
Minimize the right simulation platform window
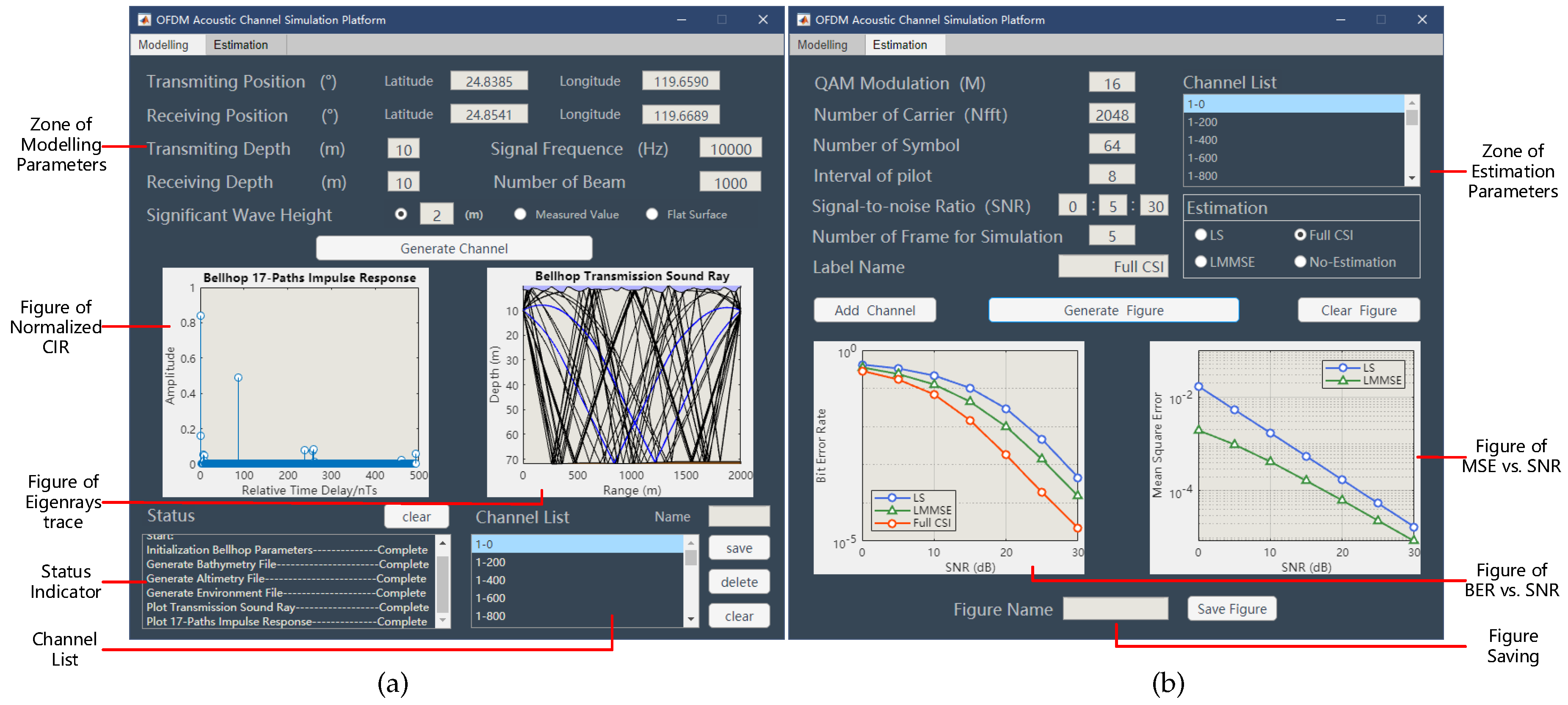[1340, 19]
